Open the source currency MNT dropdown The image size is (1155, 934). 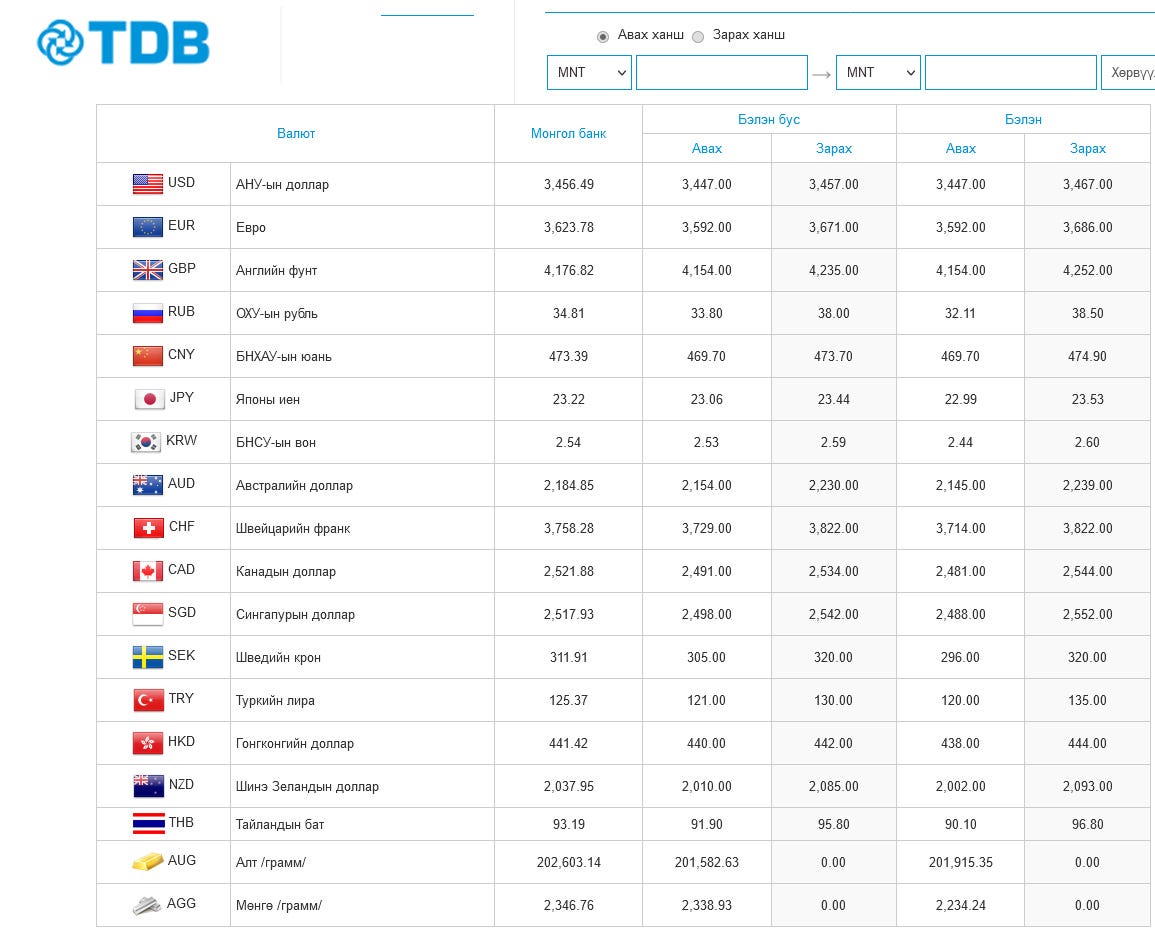(589, 72)
